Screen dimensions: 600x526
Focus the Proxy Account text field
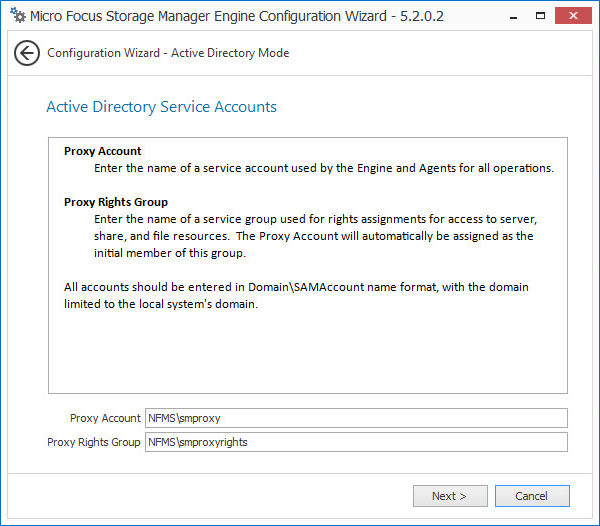point(356,418)
